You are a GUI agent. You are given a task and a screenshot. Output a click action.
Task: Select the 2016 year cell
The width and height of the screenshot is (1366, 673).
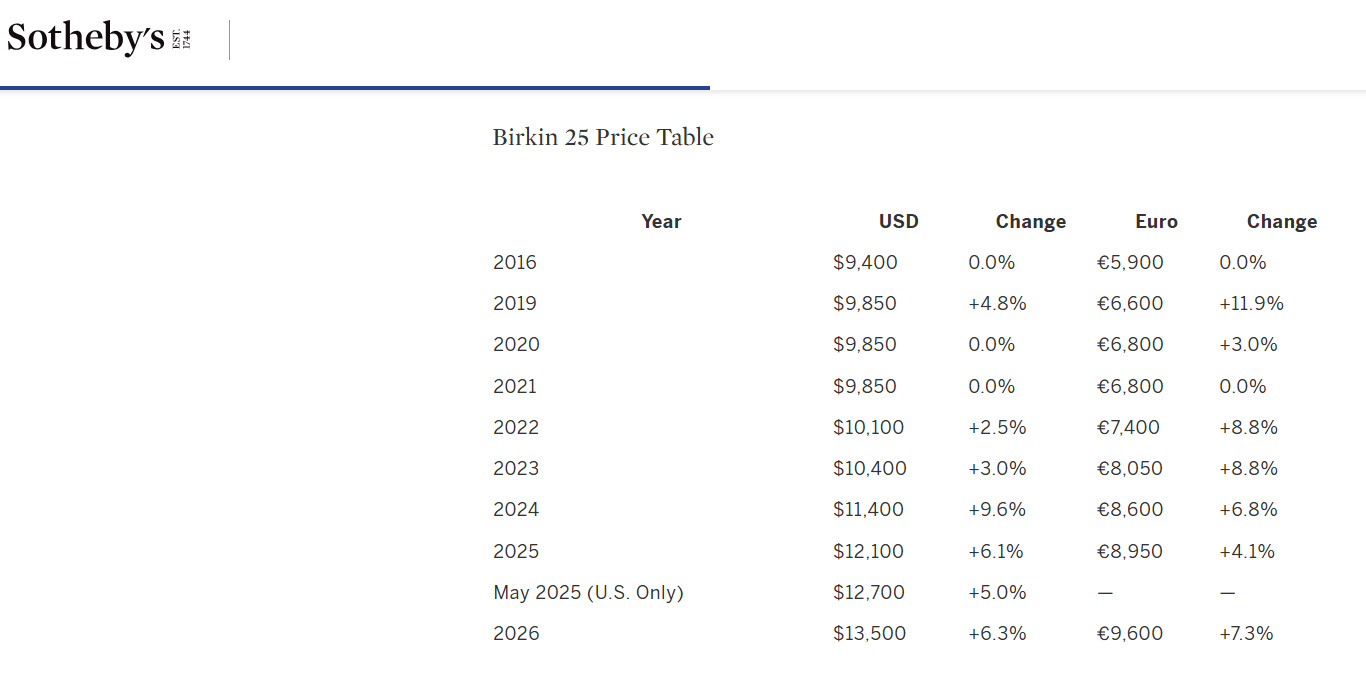tap(515, 263)
